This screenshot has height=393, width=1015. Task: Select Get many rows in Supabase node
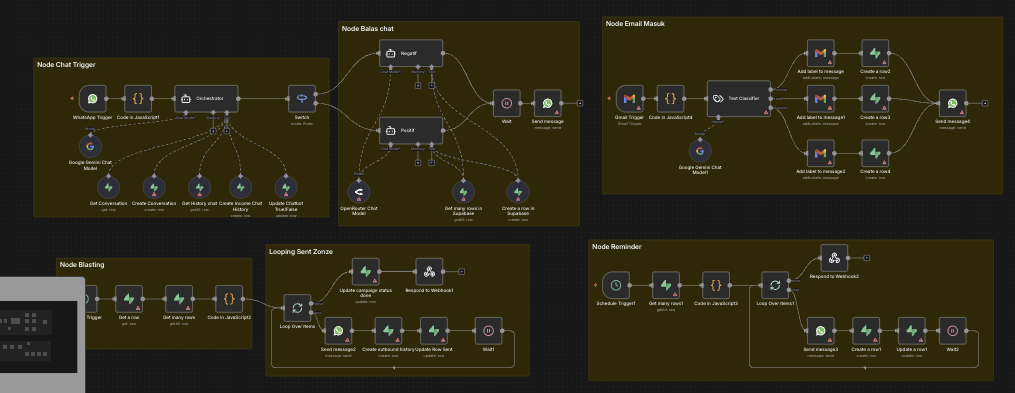(x=463, y=192)
